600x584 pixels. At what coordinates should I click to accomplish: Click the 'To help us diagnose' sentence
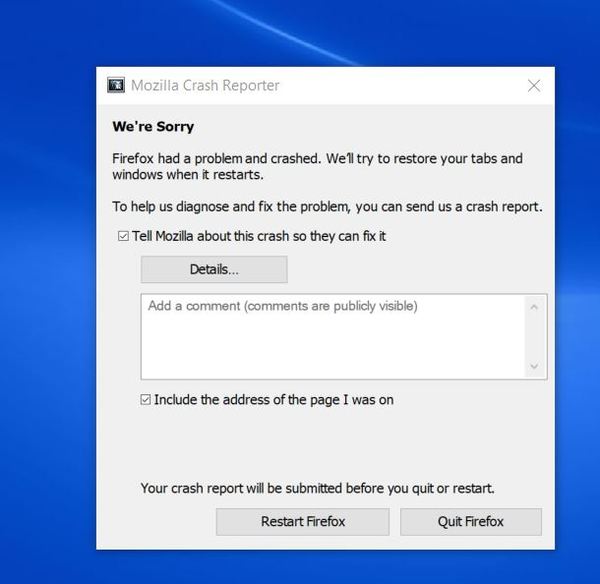(x=326, y=208)
